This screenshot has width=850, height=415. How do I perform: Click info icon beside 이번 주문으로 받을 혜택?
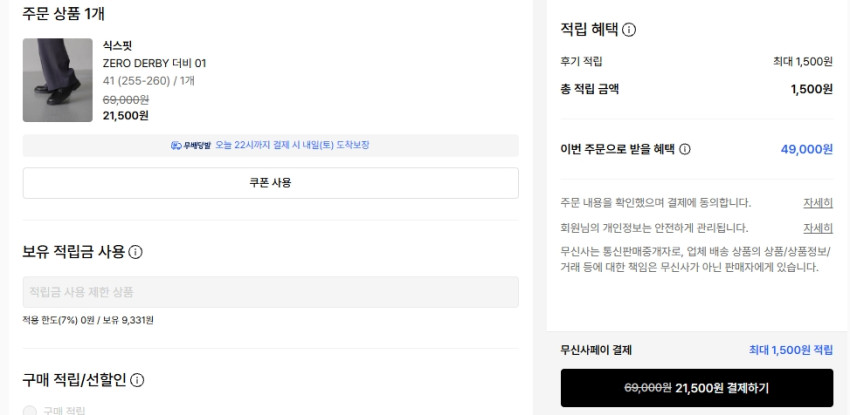(685, 150)
